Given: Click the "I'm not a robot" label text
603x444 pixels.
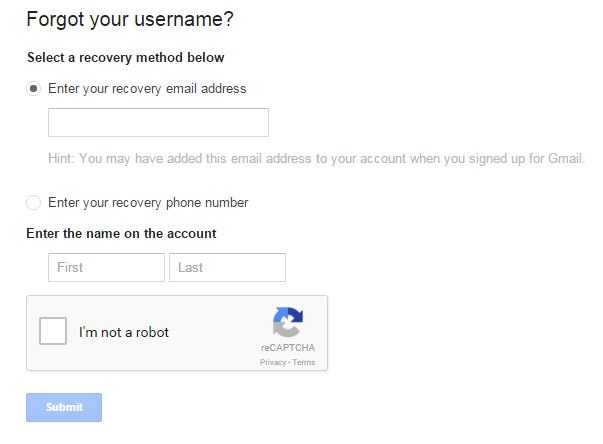Looking at the screenshot, I should click(x=124, y=332).
